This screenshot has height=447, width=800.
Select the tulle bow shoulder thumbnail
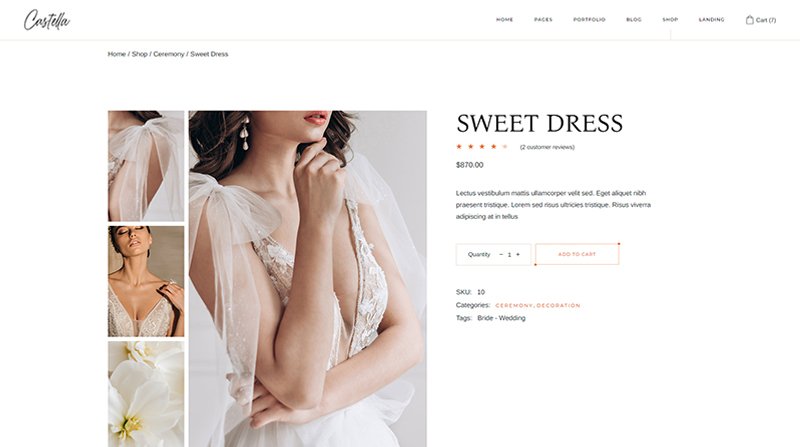coord(146,166)
